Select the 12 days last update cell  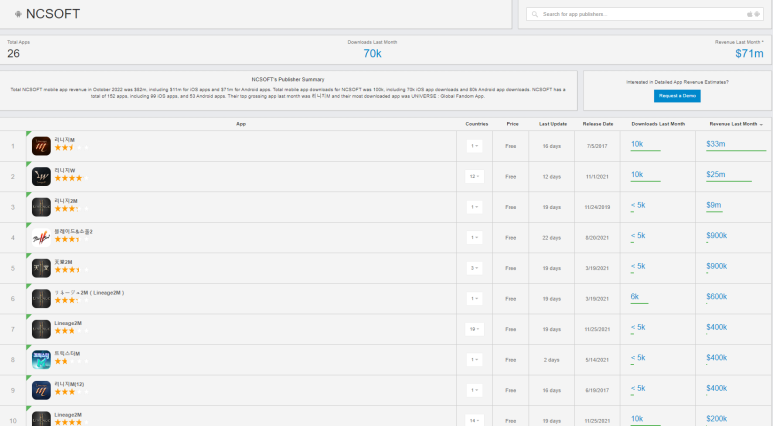tap(551, 177)
